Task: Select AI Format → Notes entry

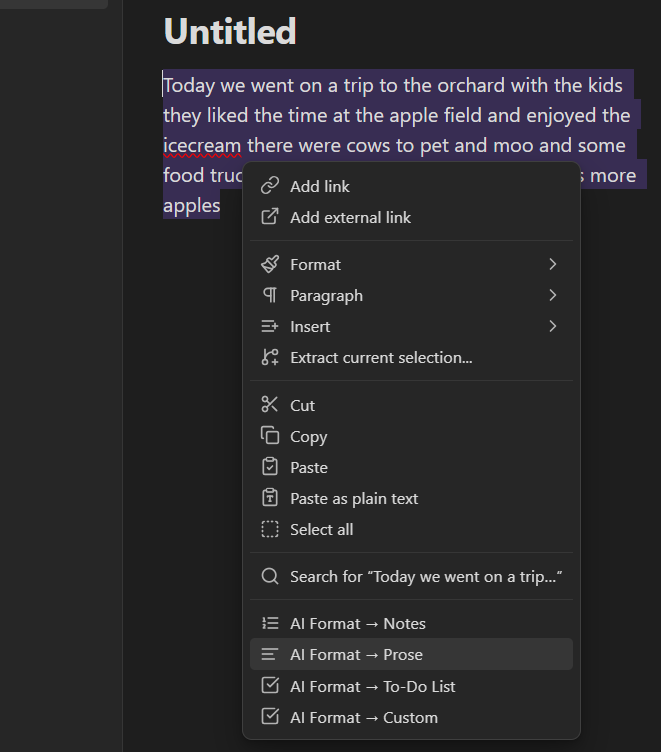Action: pyautogui.click(x=411, y=623)
